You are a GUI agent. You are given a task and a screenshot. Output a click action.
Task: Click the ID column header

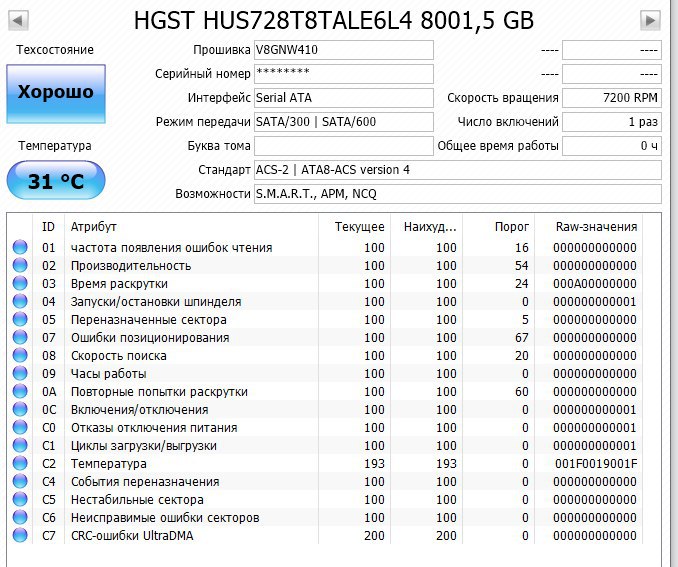(48, 227)
